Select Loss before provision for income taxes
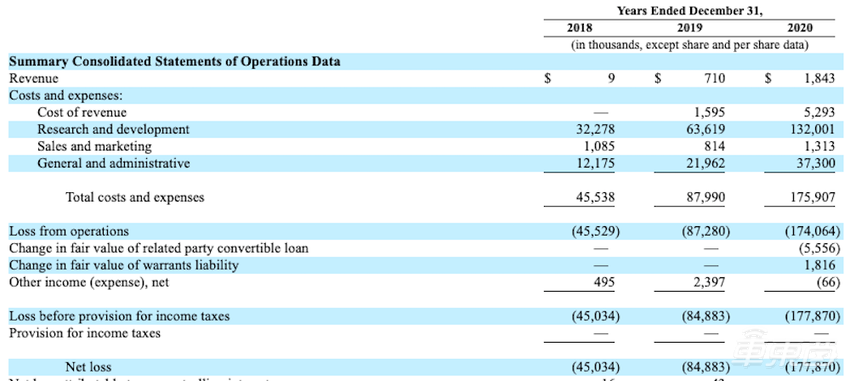Screen dimensions: 850x381 pos(119,317)
